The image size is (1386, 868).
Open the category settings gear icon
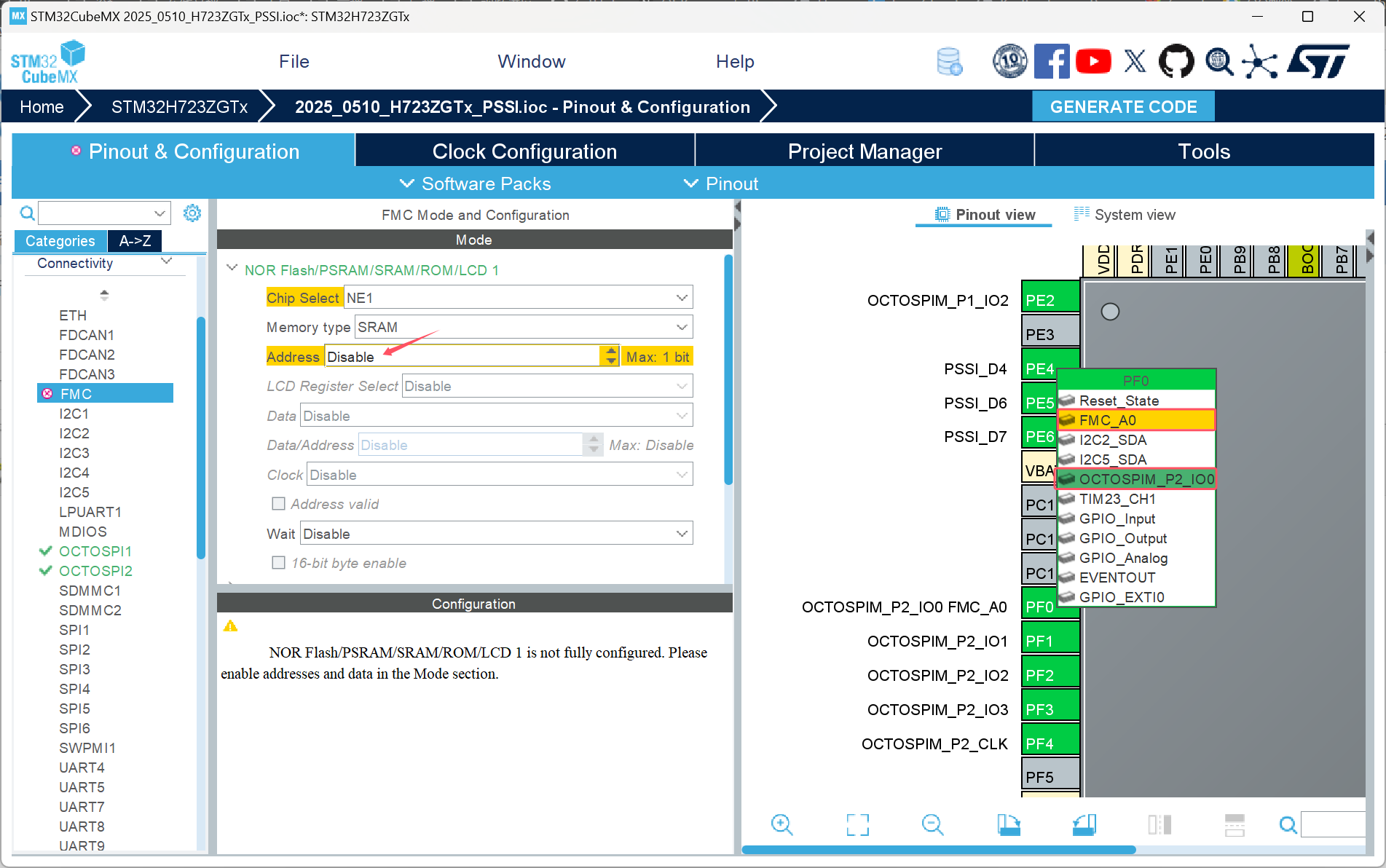(x=192, y=213)
